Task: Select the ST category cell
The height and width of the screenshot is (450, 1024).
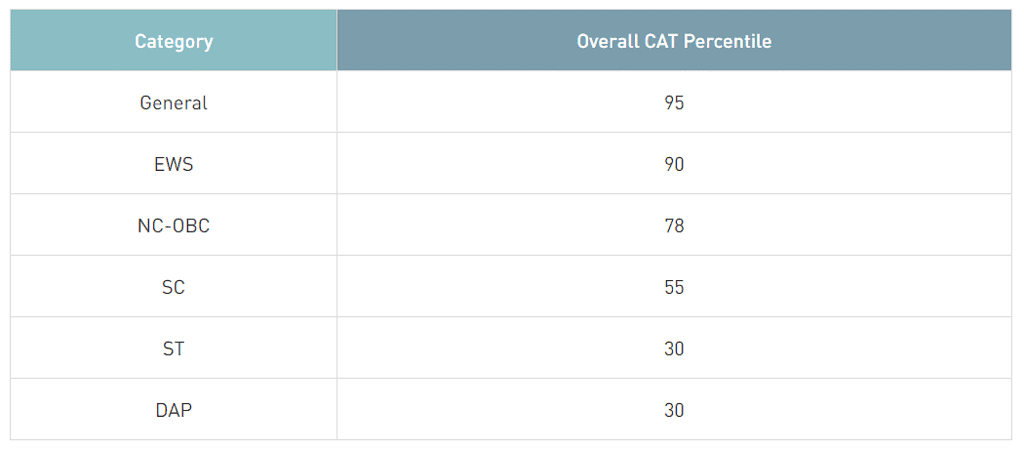Action: 174,349
